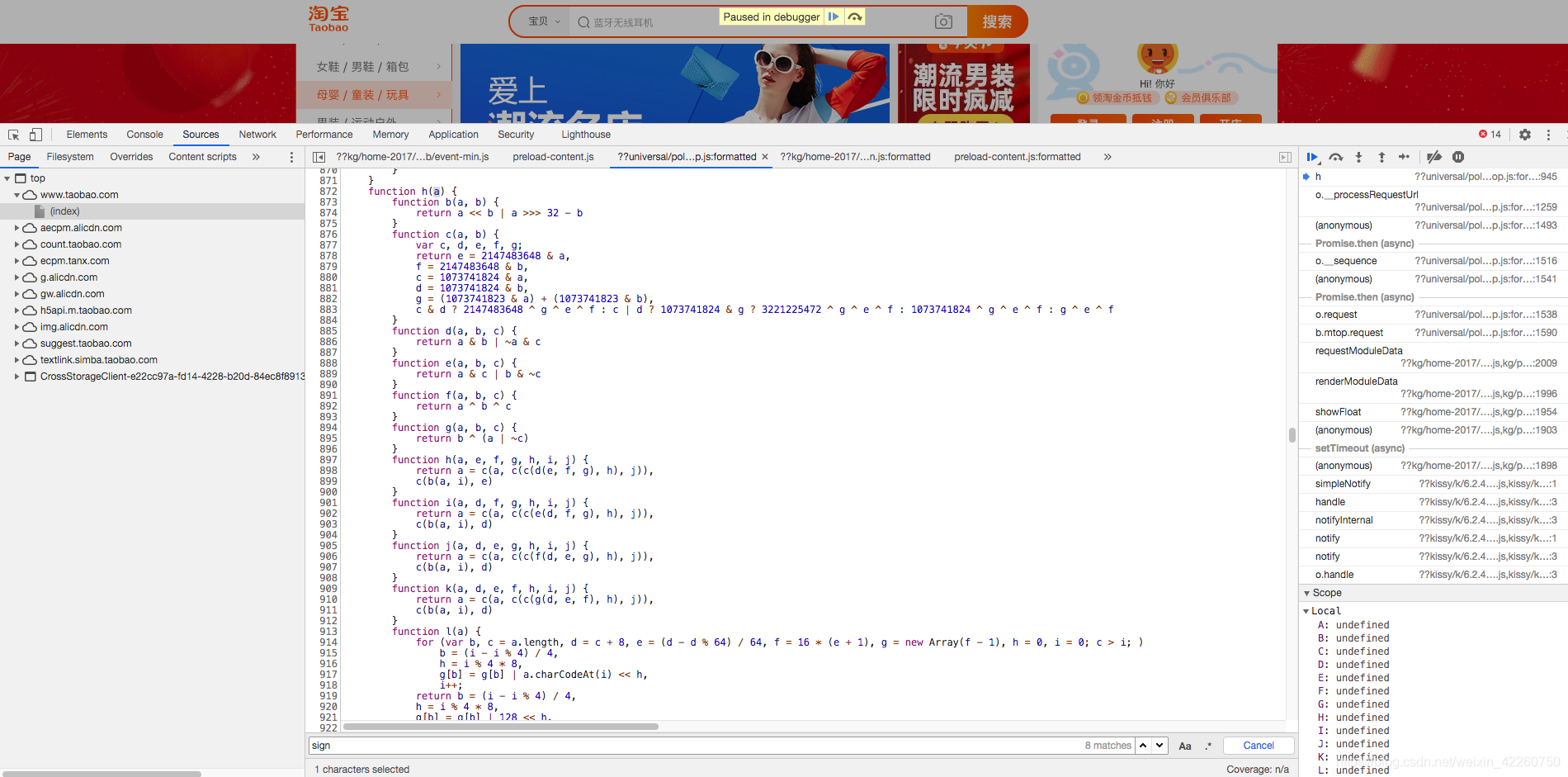Resume from the Paused in debugger overlay
This screenshot has width=1568, height=777.
click(x=834, y=17)
